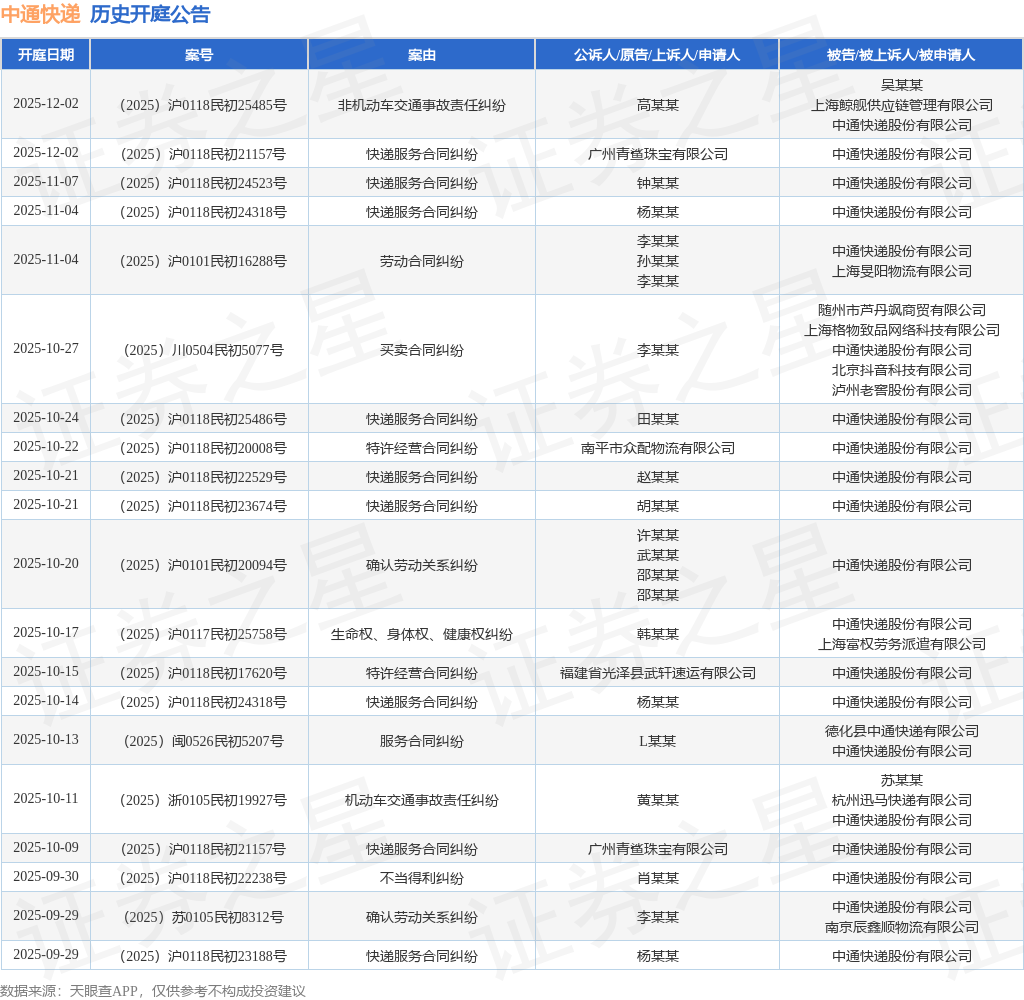This screenshot has width=1024, height=1000.
Task: Select the 开庭日期 column header
Action: click(46, 55)
